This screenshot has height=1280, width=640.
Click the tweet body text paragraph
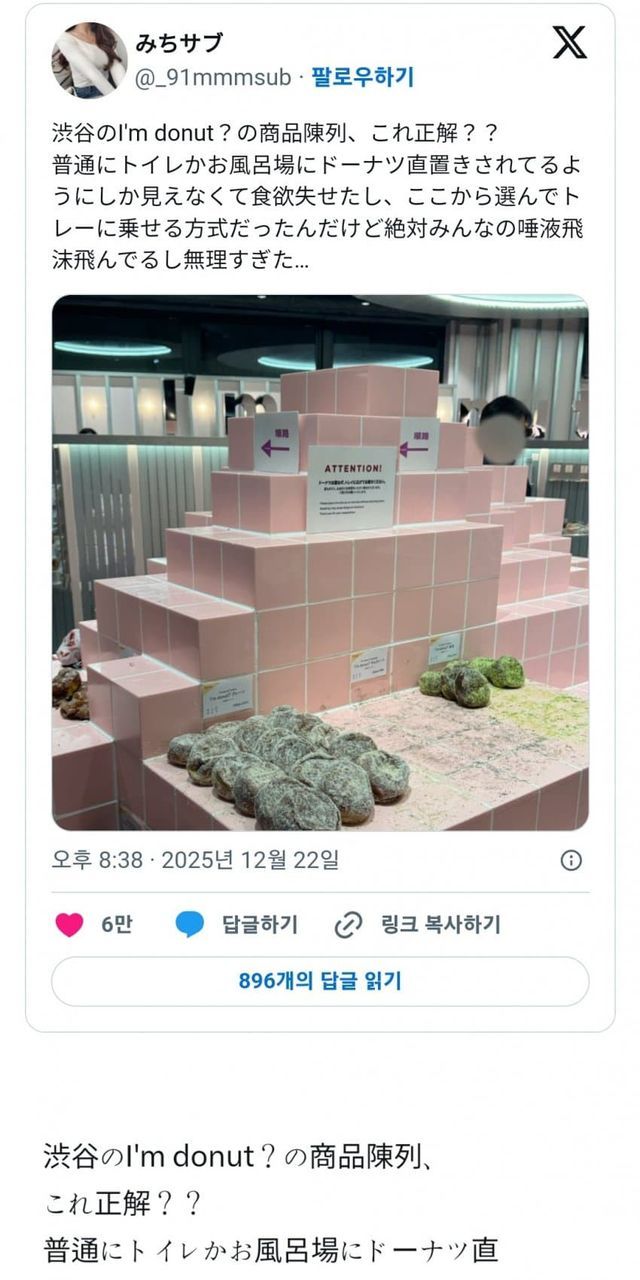coord(318,198)
